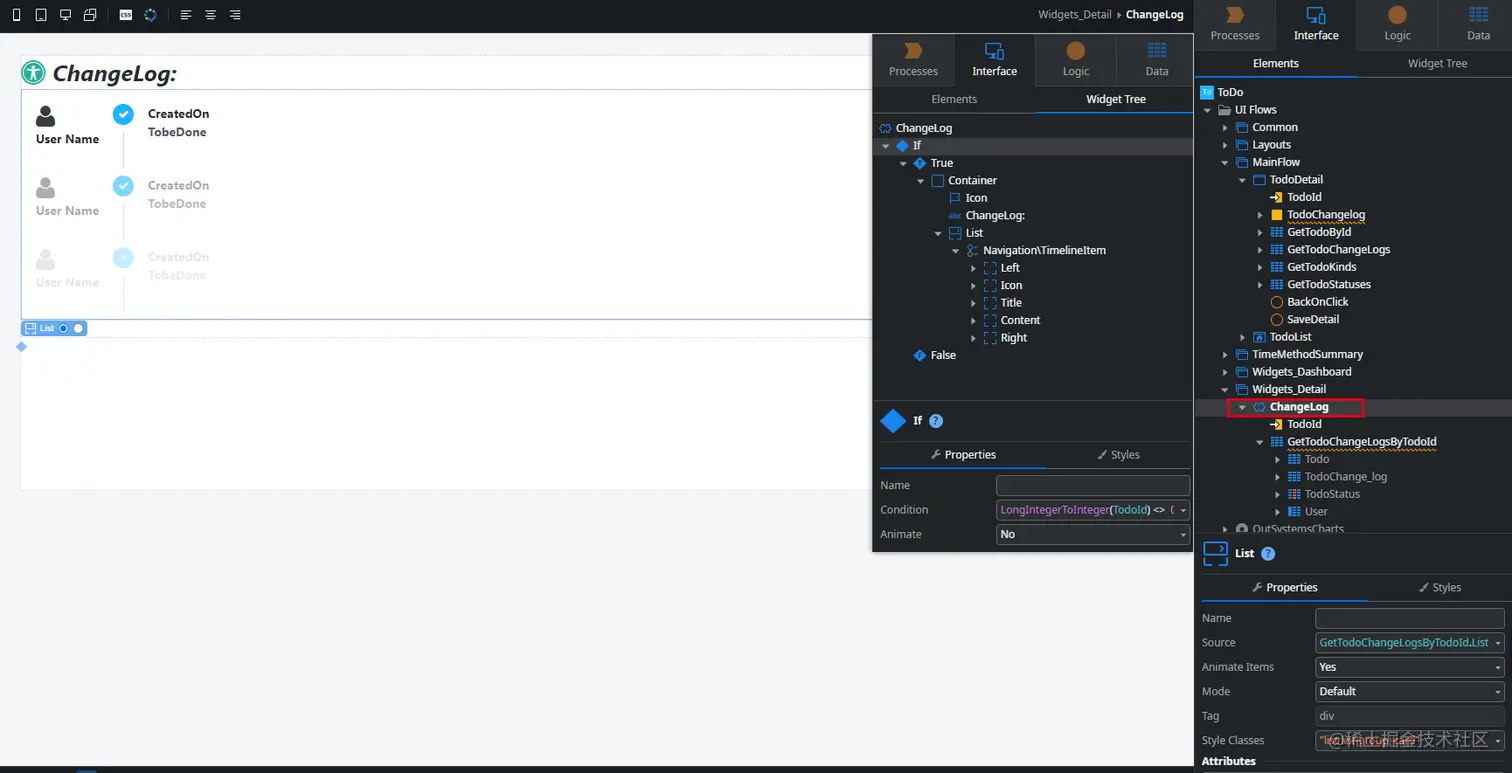Expand the Common UI flow
Screen dimensions: 1512x773
click(1225, 128)
